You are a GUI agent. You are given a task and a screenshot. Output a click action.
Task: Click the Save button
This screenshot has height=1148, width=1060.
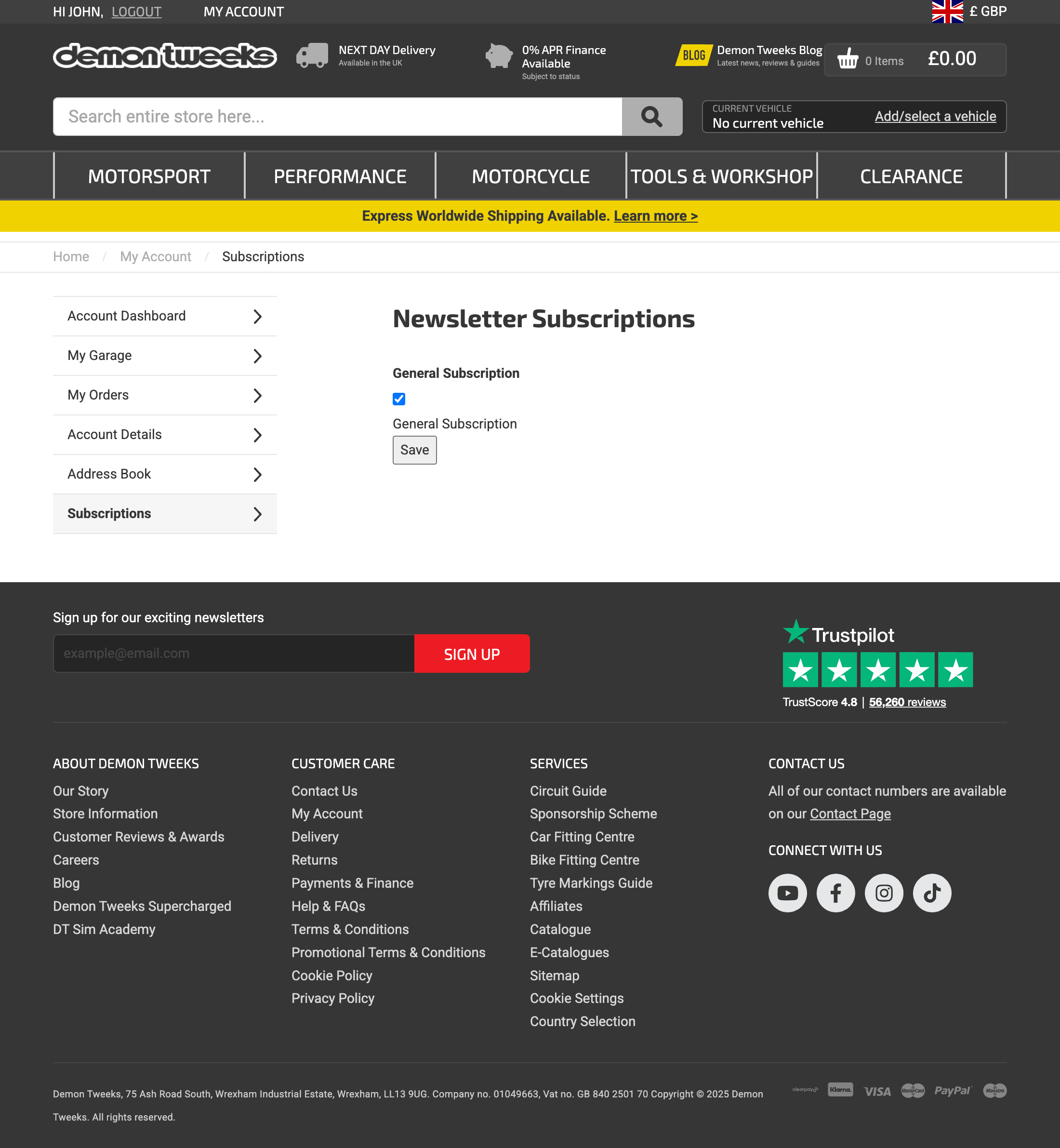(x=414, y=450)
